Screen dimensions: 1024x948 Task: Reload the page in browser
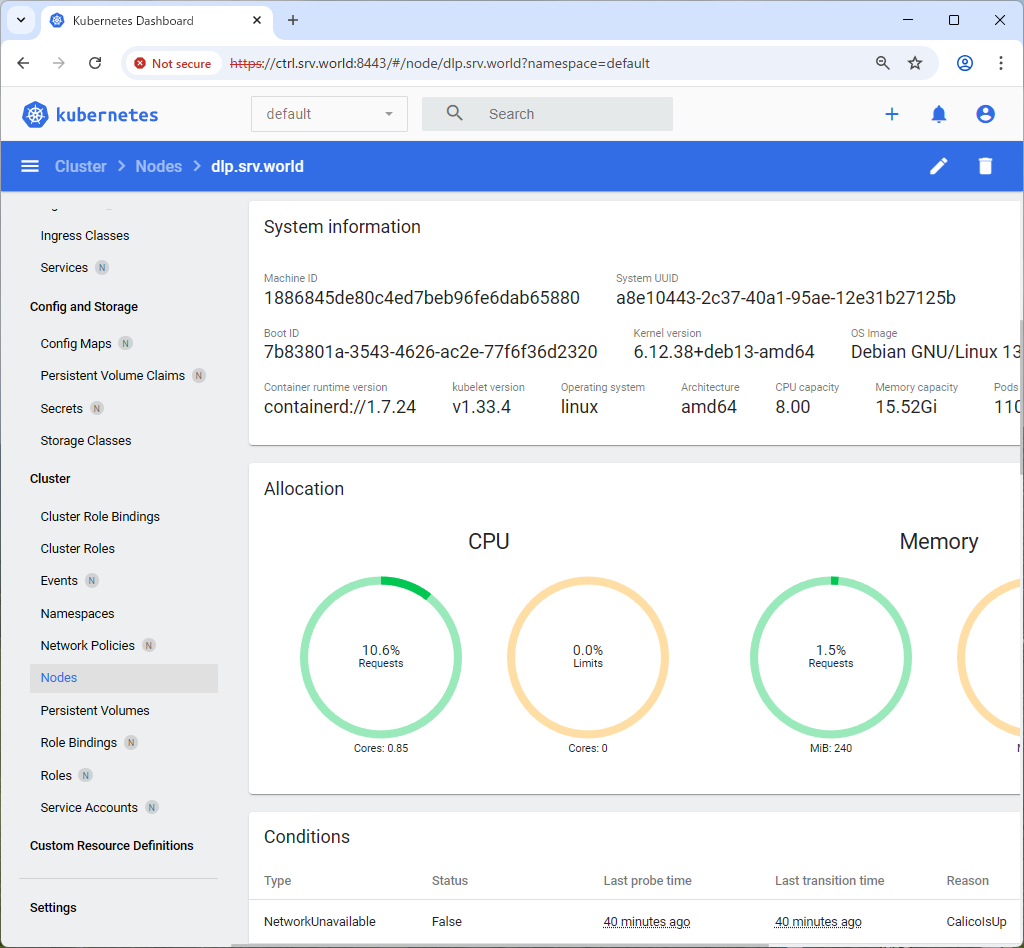click(x=95, y=63)
